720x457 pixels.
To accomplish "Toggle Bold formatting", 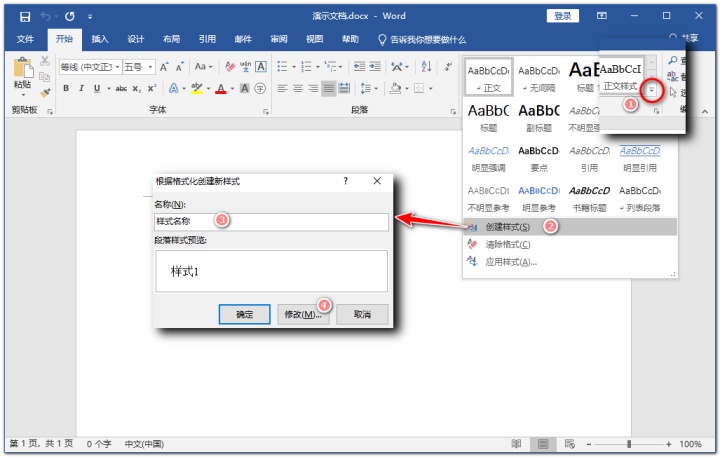I will click(x=66, y=88).
